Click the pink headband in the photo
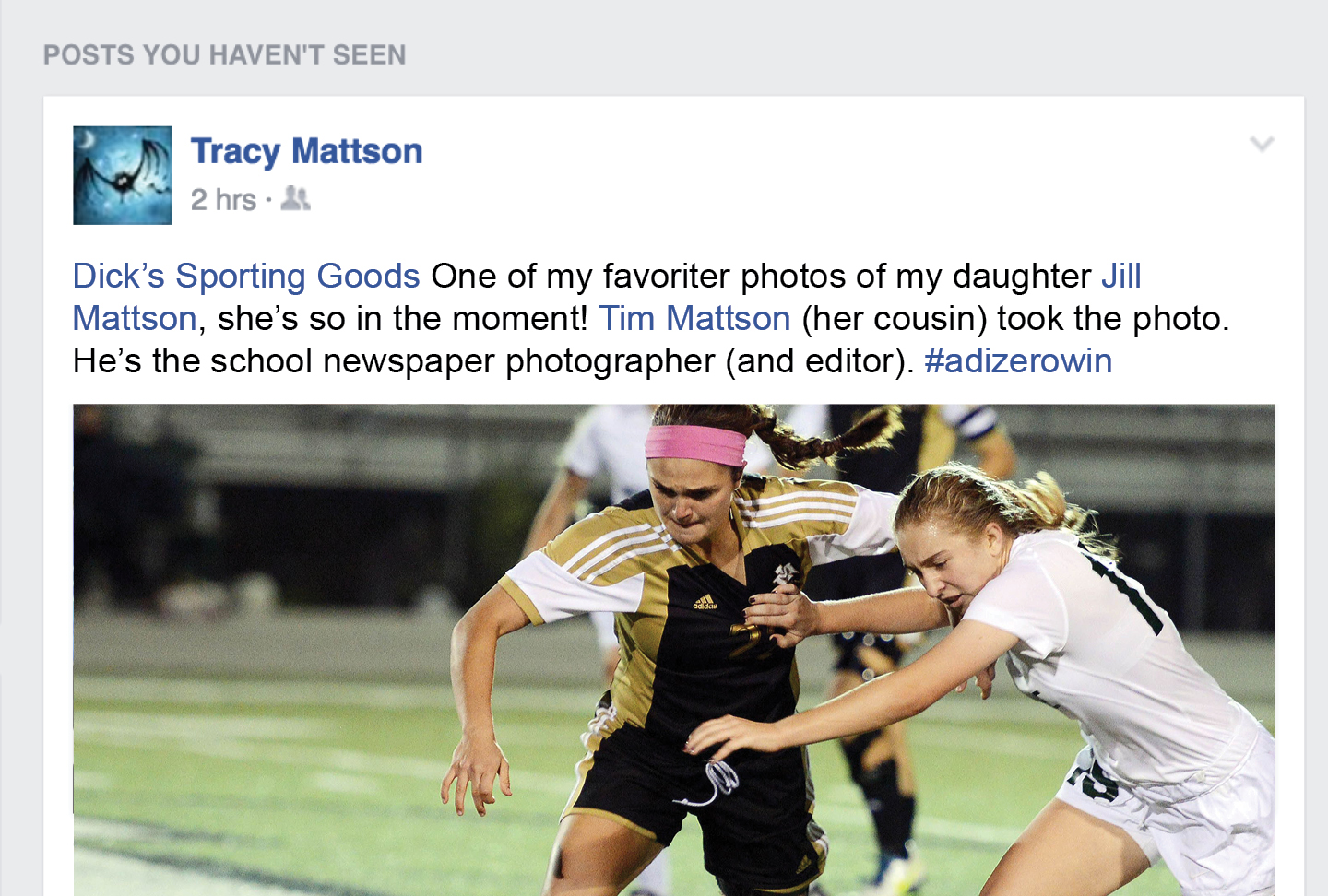This screenshot has width=1328, height=896. (695, 444)
